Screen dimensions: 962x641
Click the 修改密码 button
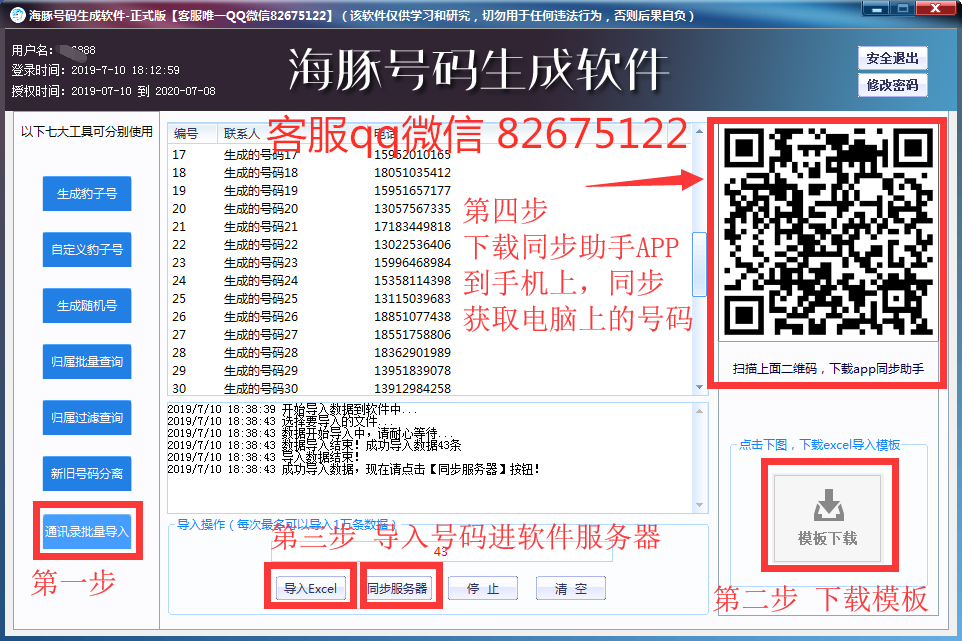(892, 85)
